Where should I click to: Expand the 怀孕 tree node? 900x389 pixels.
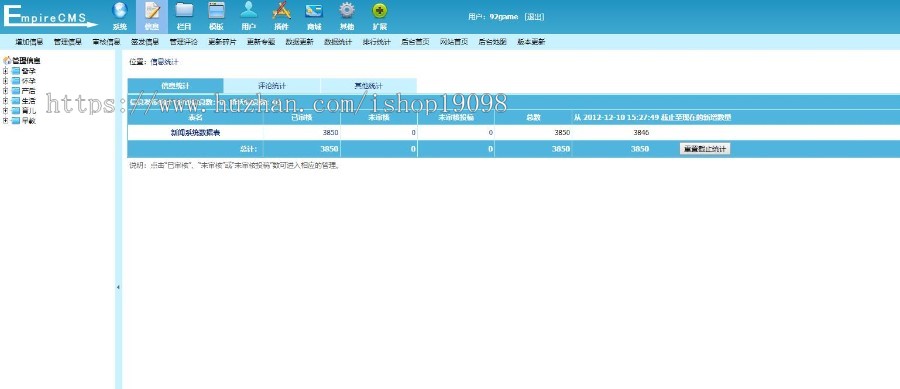tap(6, 81)
